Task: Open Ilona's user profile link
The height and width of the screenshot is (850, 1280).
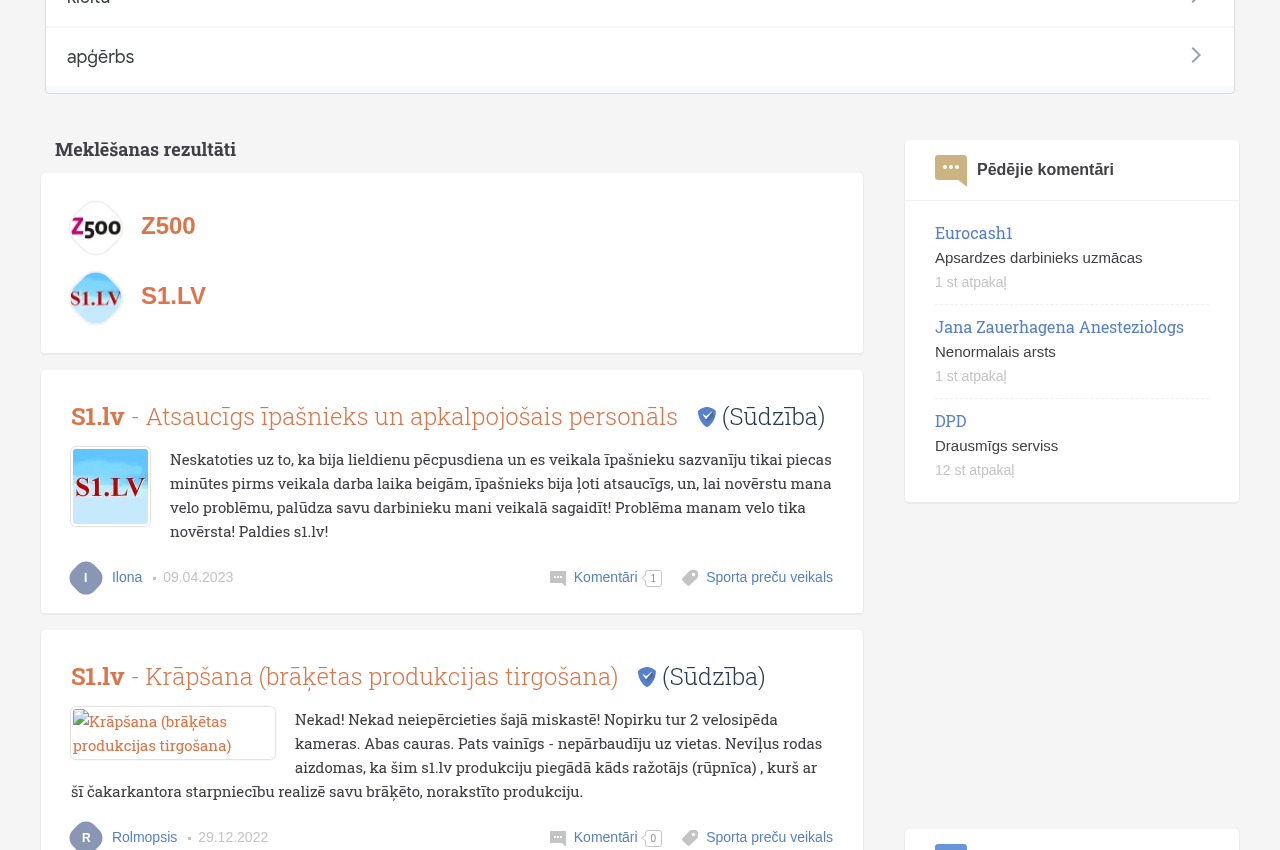Action: 127,577
